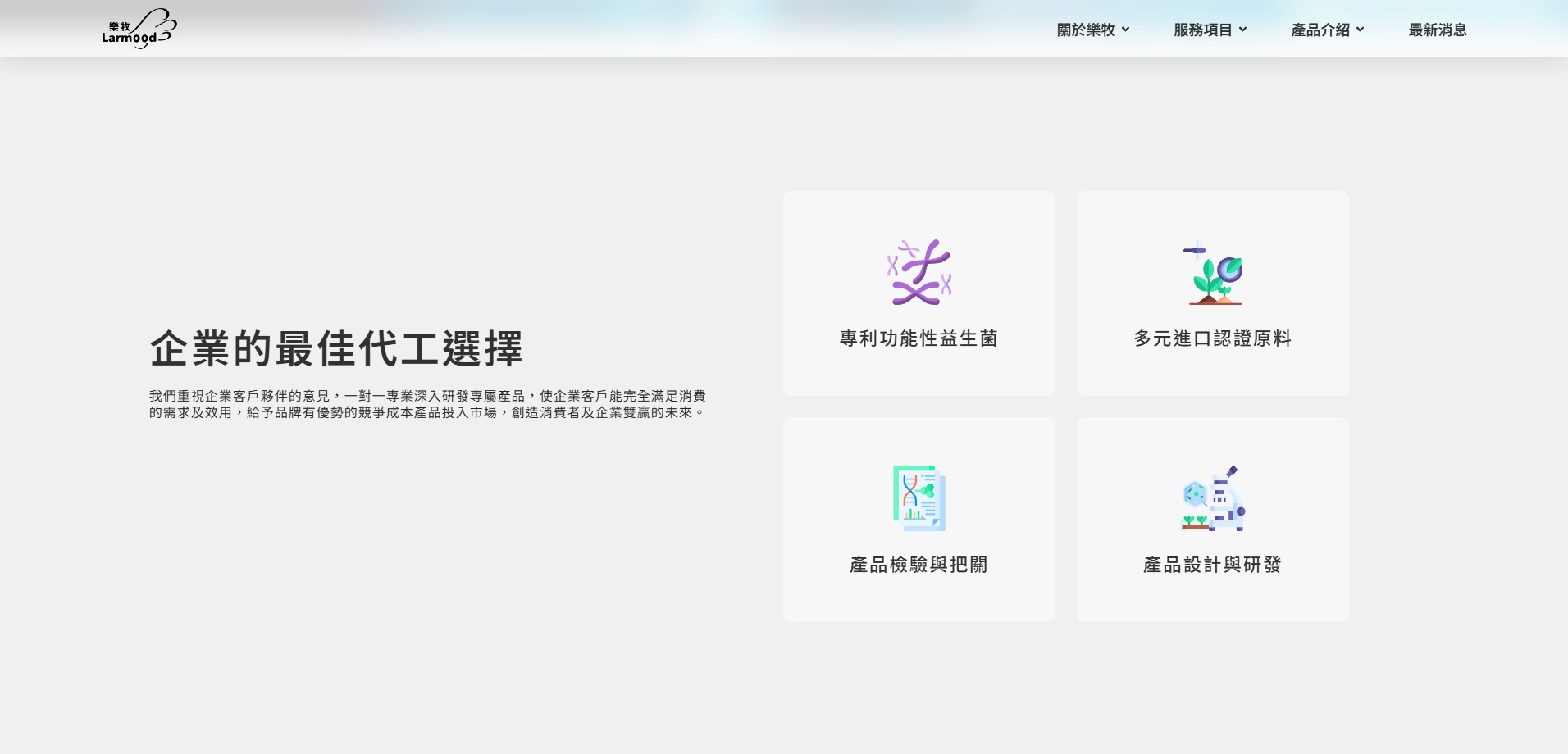Click the microscope research icon

(x=1214, y=497)
